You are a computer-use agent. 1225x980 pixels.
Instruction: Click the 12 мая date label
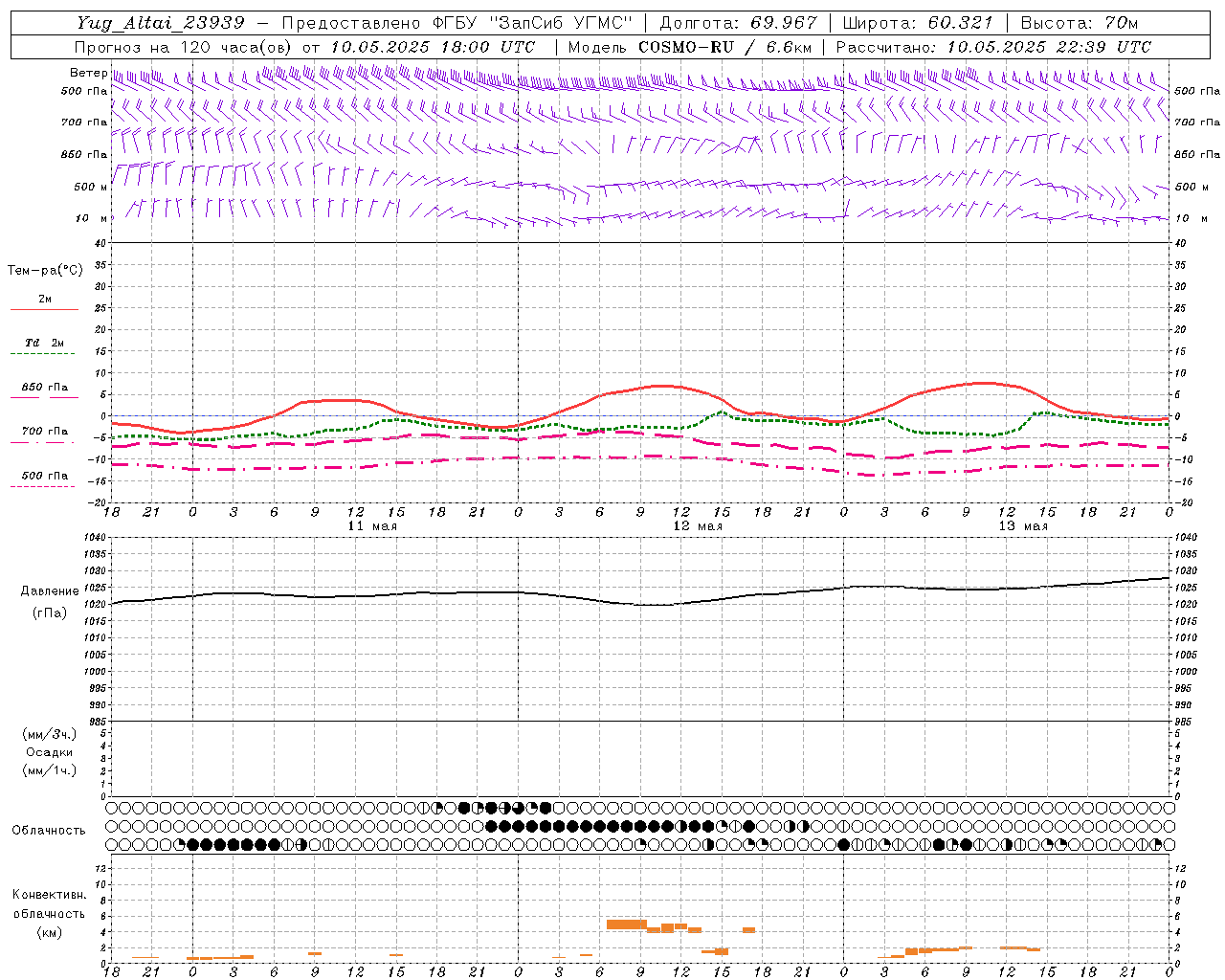tap(698, 526)
